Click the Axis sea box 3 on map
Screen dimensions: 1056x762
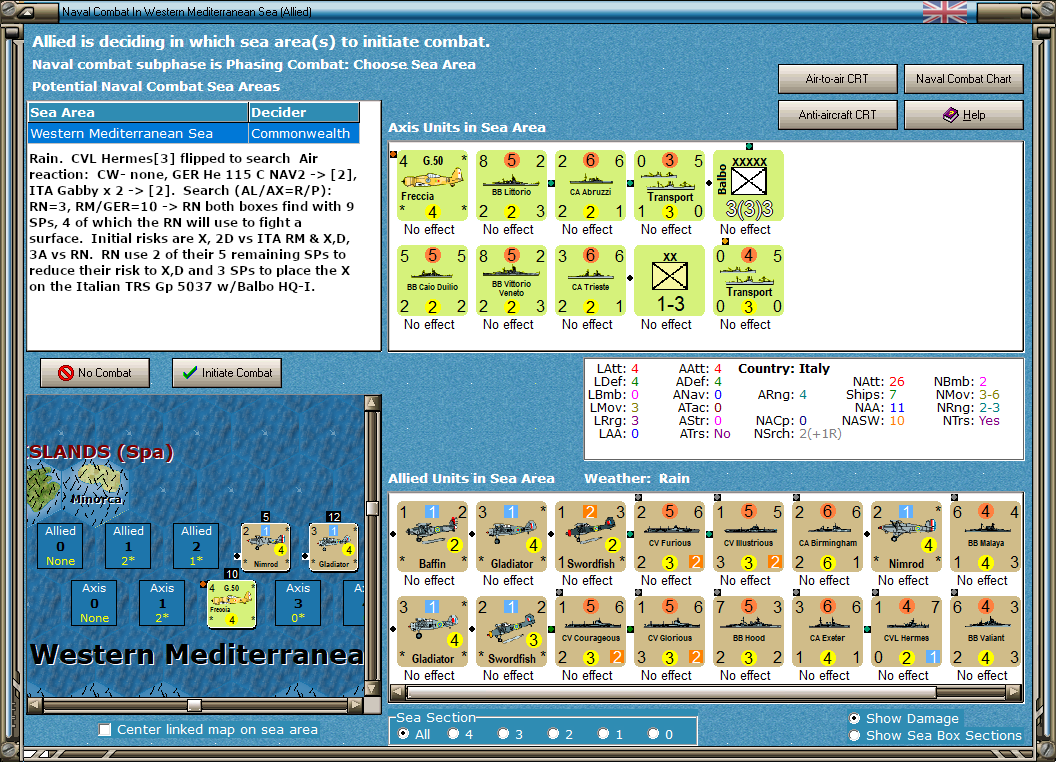pyautogui.click(x=298, y=603)
